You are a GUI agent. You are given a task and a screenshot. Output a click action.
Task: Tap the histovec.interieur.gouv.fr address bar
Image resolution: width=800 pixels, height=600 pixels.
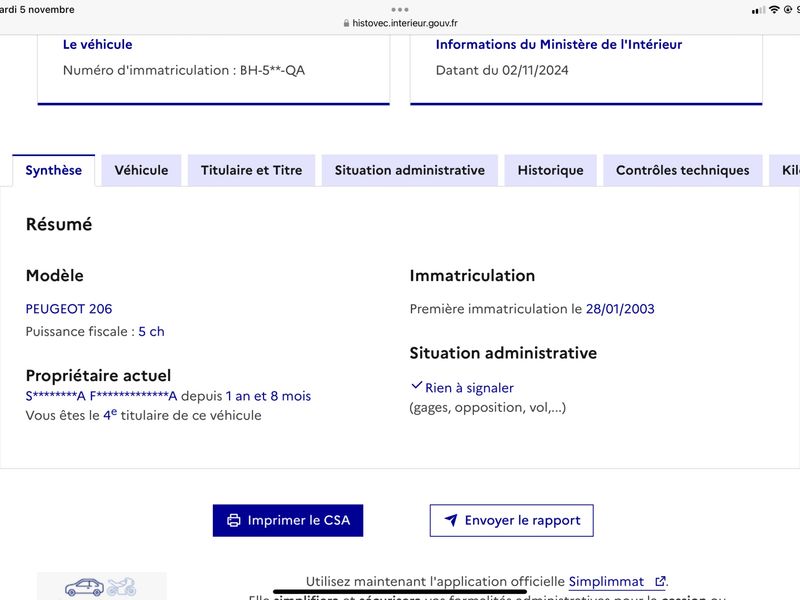(x=401, y=23)
